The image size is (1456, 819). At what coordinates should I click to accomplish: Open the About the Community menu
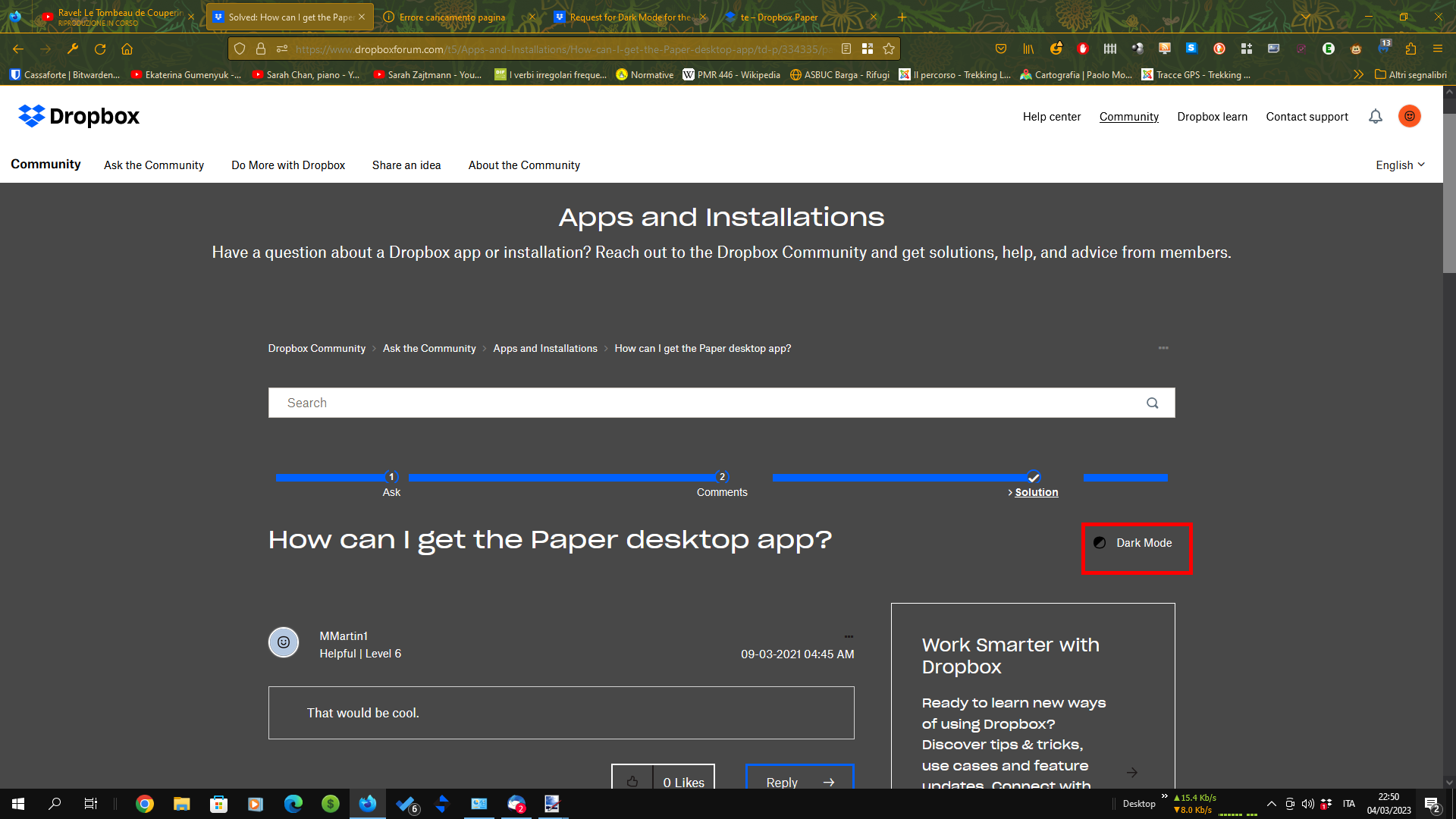coord(524,165)
